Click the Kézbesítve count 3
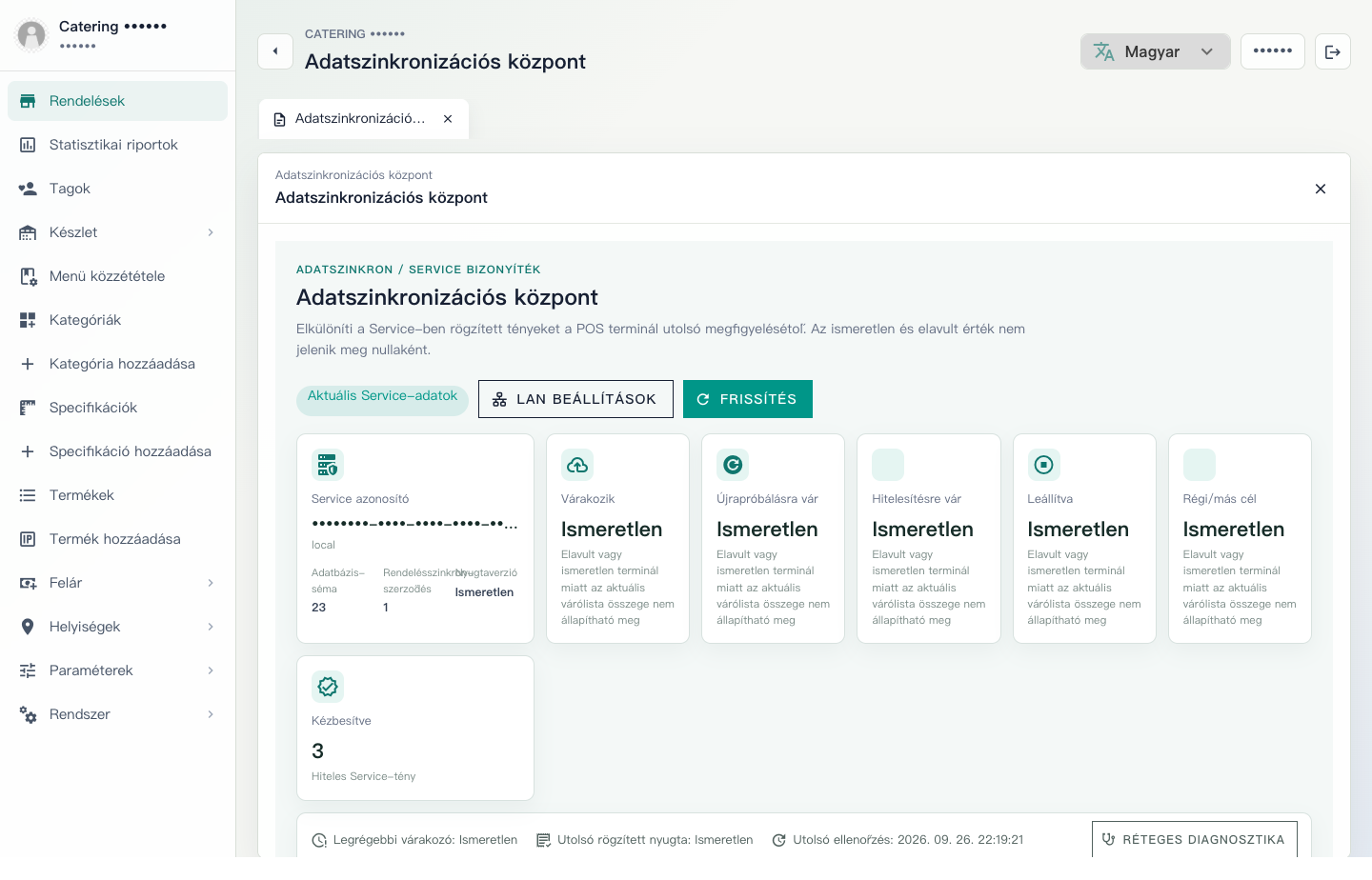Screen dimensions: 1372x880 tap(318, 751)
